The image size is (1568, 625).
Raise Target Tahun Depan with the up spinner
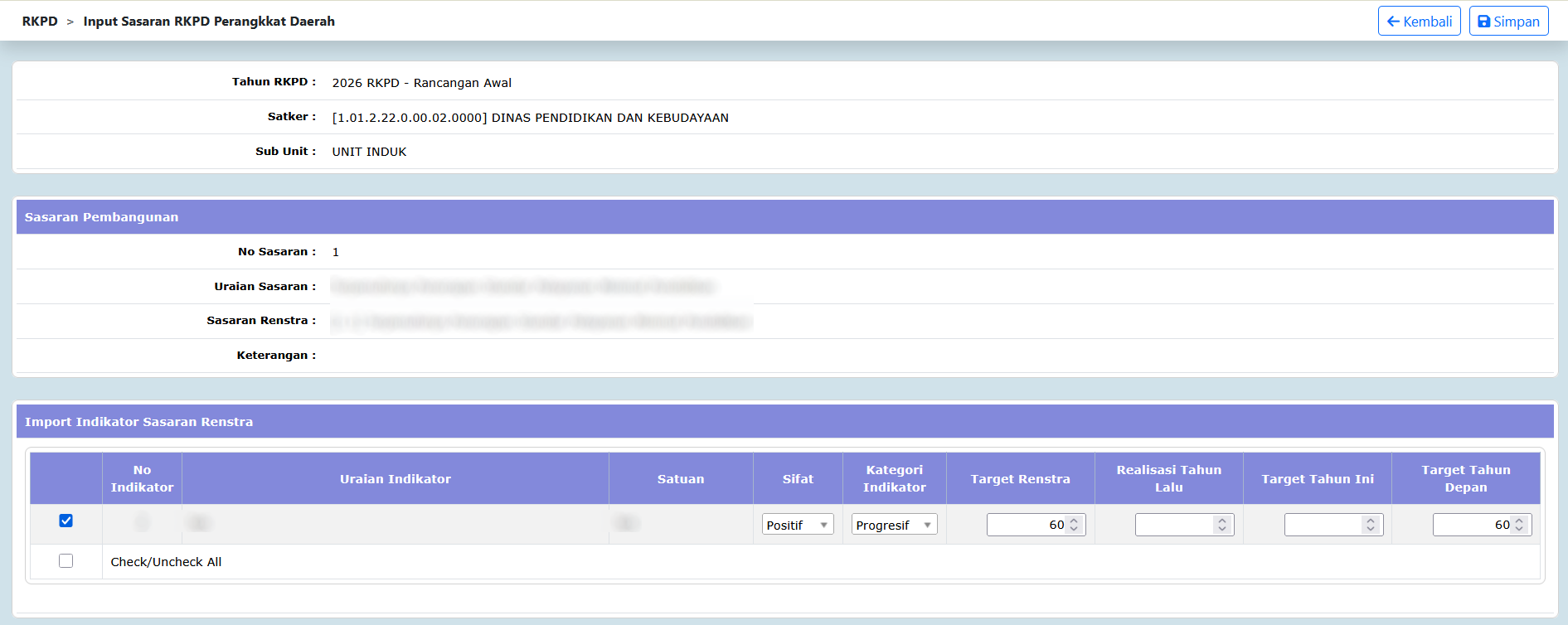click(1519, 521)
